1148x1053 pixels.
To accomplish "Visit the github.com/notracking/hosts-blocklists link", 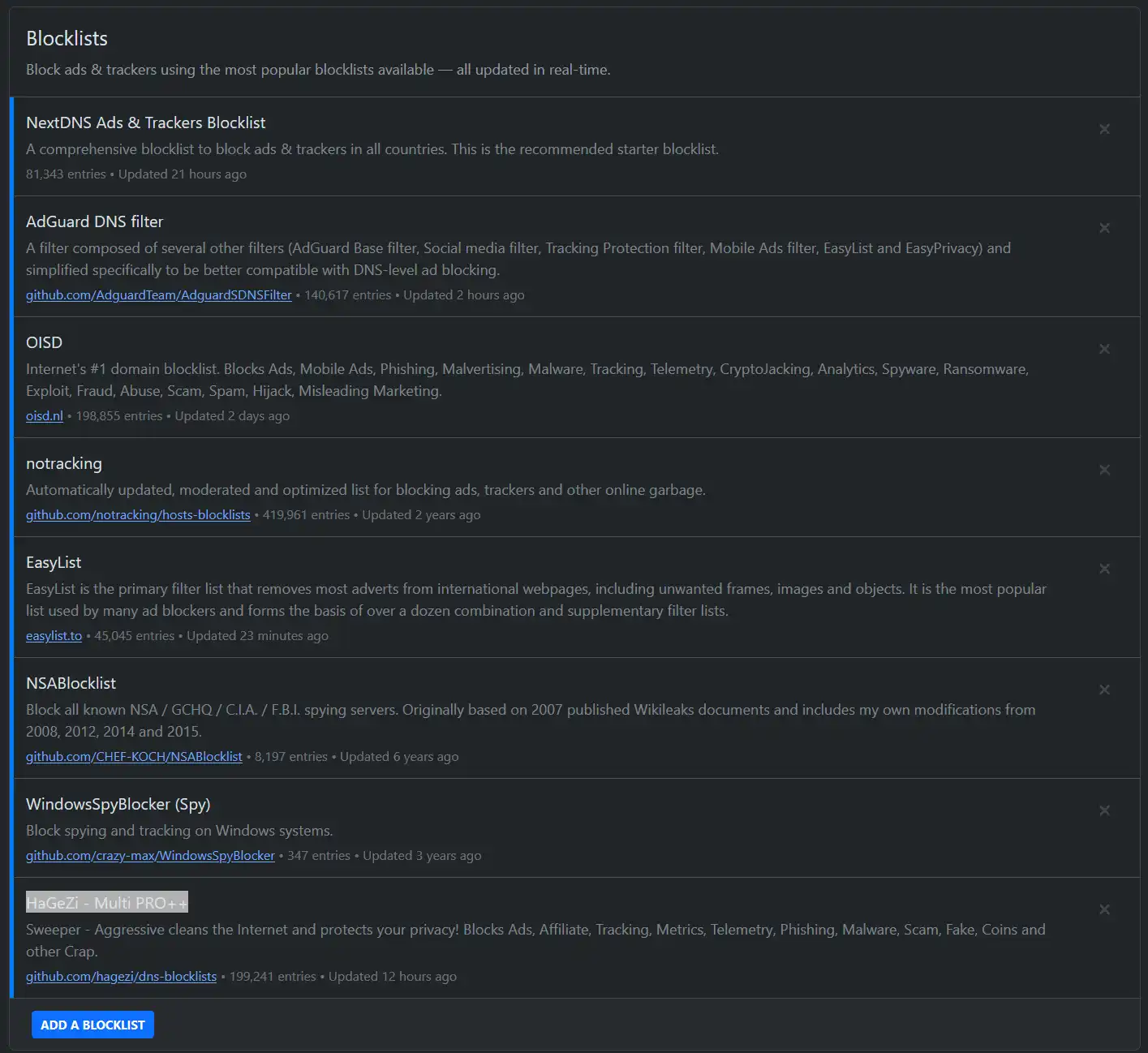I will (138, 515).
